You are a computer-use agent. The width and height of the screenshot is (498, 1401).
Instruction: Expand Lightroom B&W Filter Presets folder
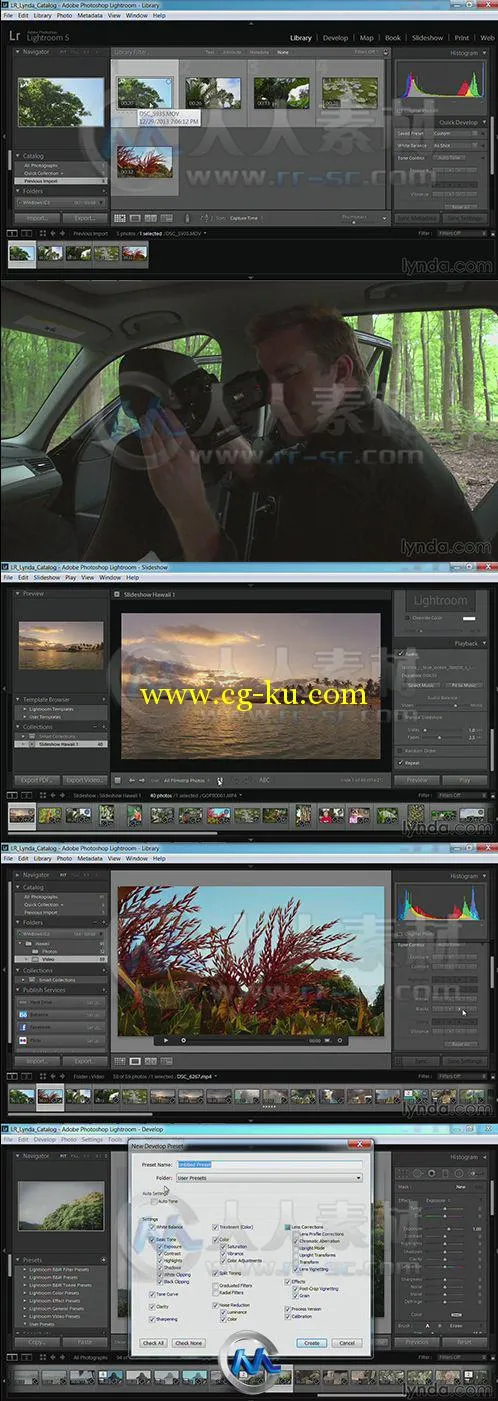tap(26, 1269)
